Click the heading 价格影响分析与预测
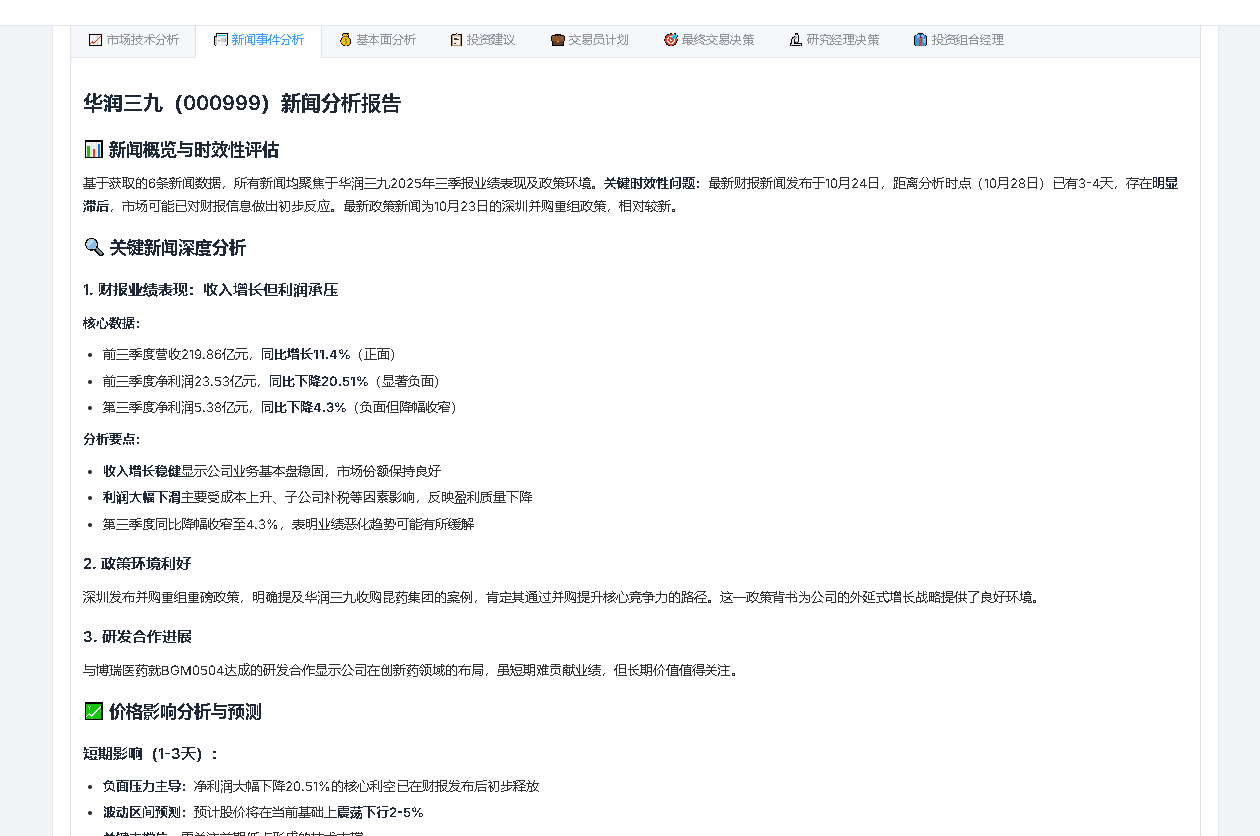This screenshot has height=836, width=1260. point(173,712)
